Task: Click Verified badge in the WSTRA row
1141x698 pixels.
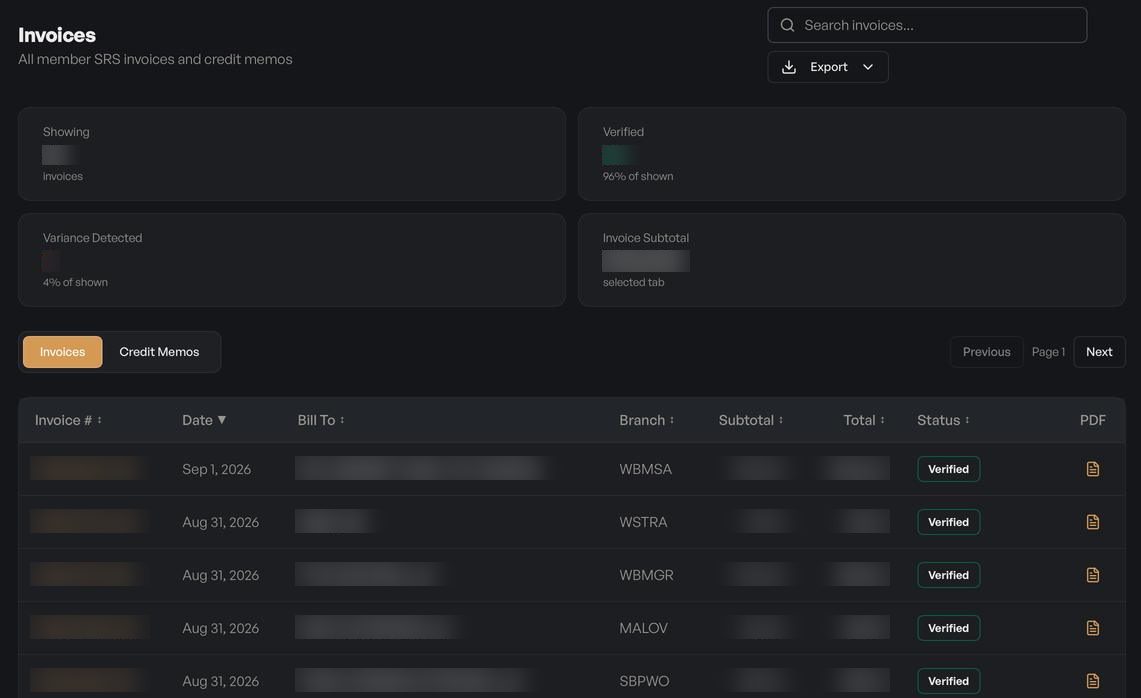Action: pos(948,523)
